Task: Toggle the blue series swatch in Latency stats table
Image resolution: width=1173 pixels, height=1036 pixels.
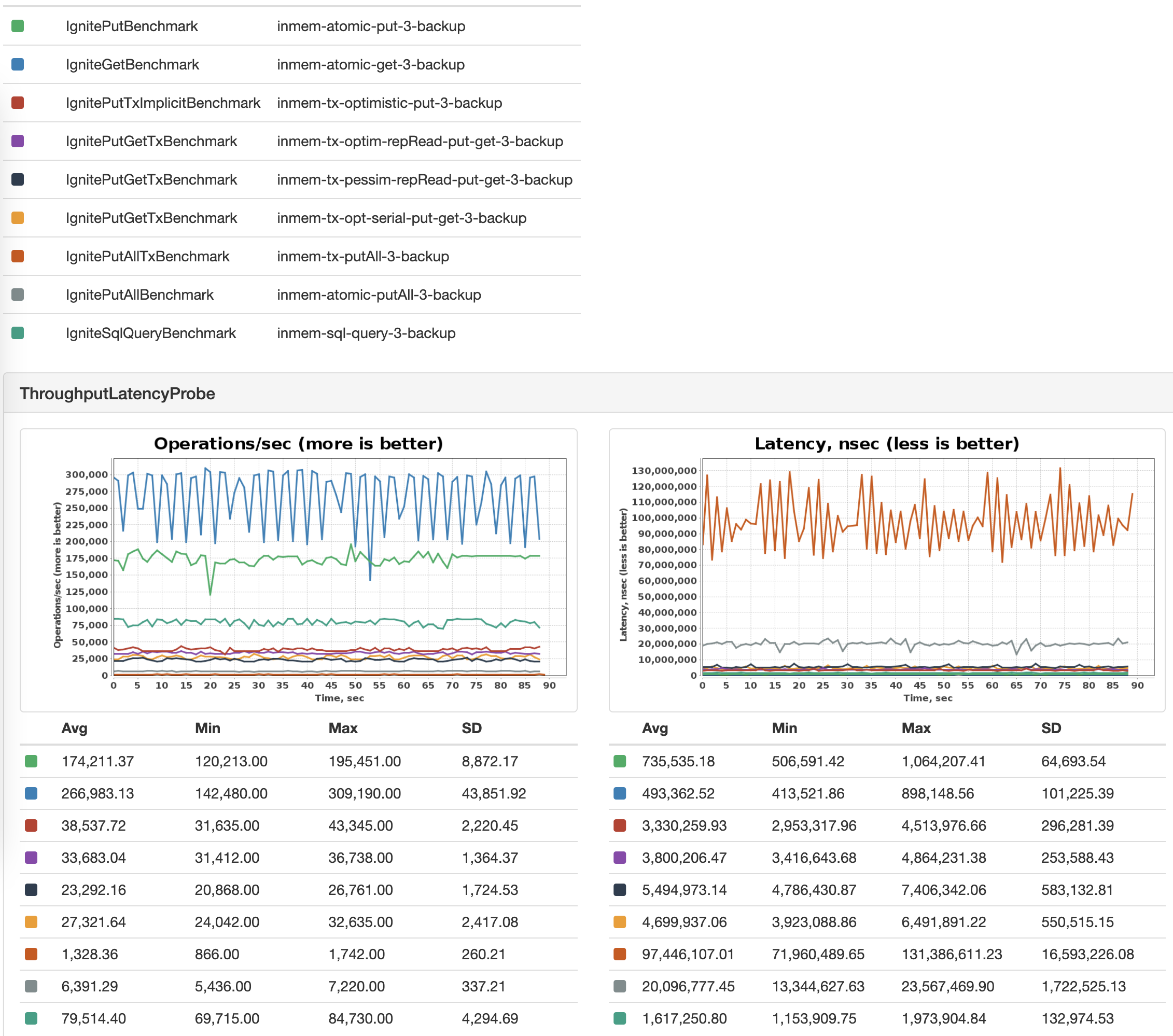Action: [621, 794]
